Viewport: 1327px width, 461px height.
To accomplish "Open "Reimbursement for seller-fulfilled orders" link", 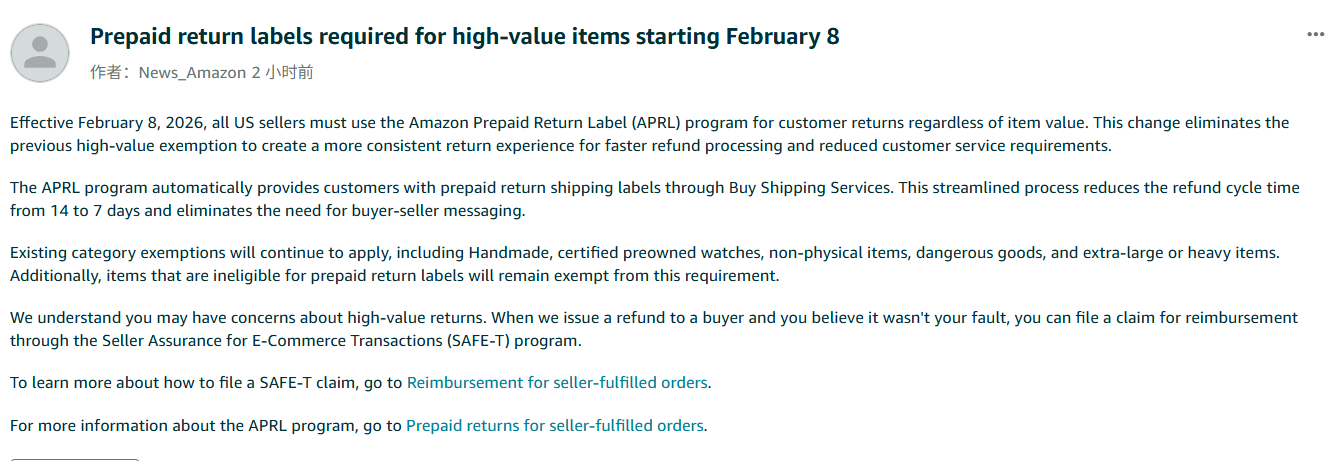I will (558, 382).
